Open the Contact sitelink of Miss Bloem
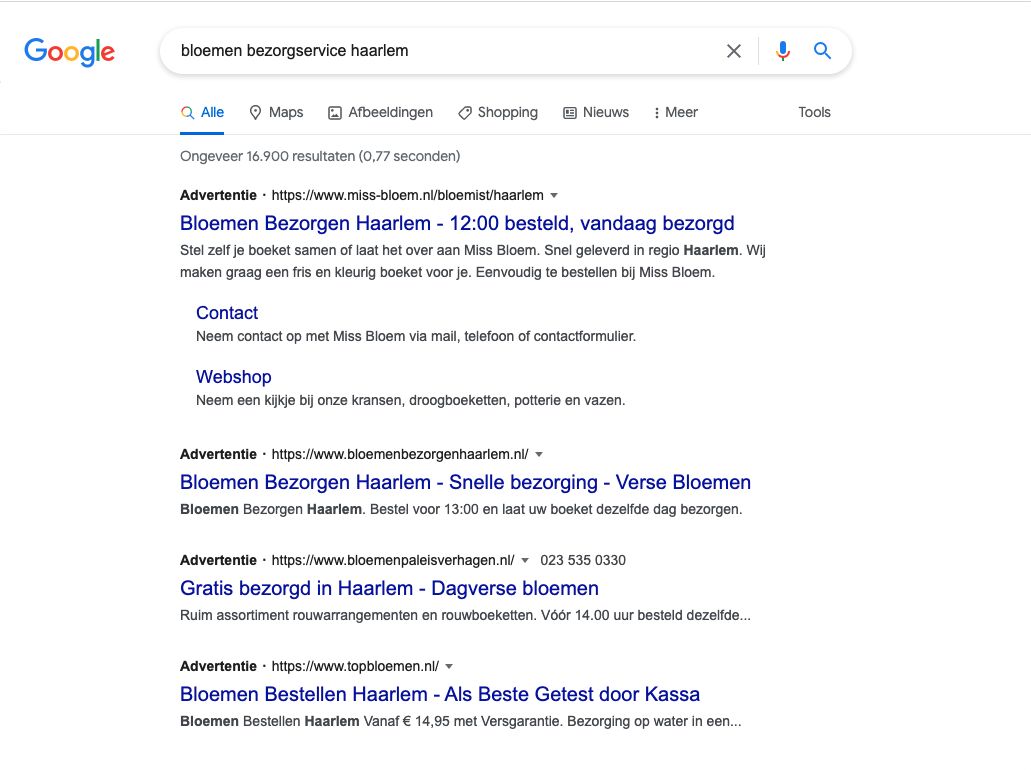 pos(227,313)
